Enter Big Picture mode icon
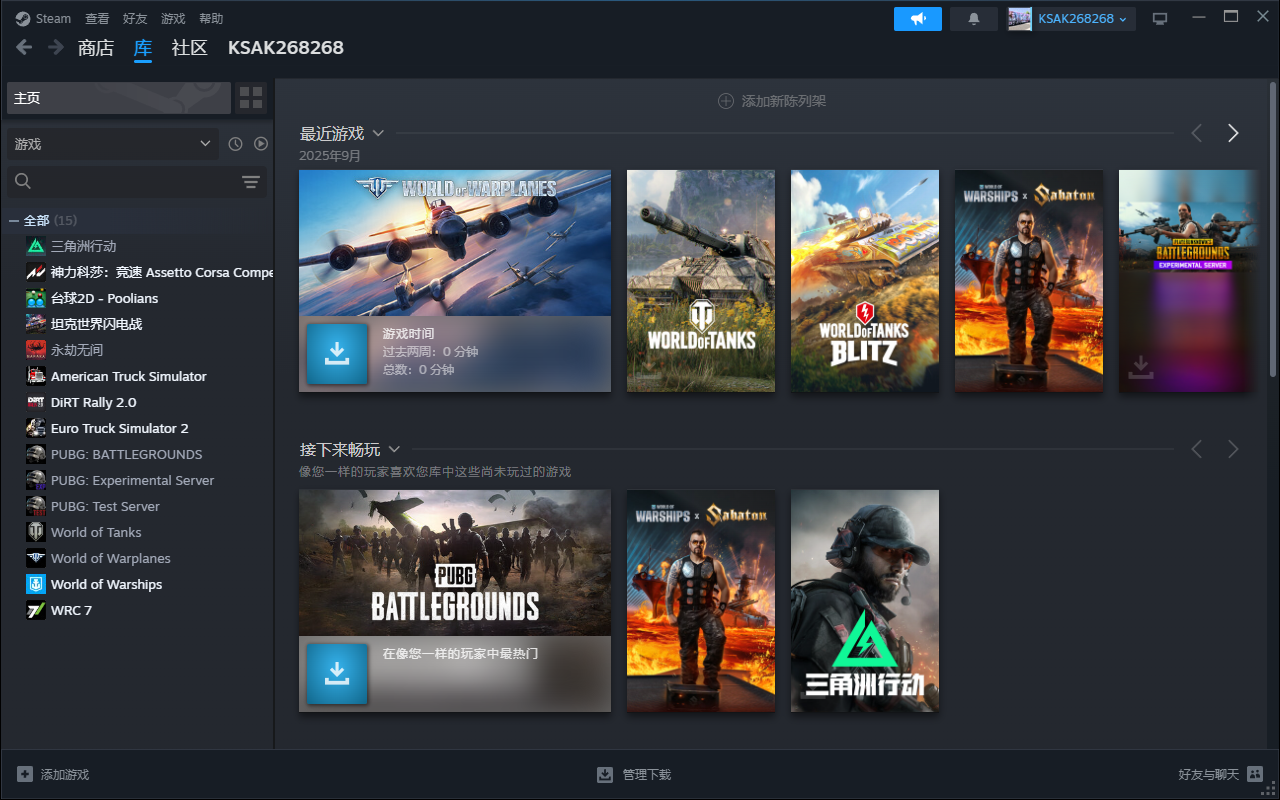The height and width of the screenshot is (800, 1280). click(x=1160, y=19)
